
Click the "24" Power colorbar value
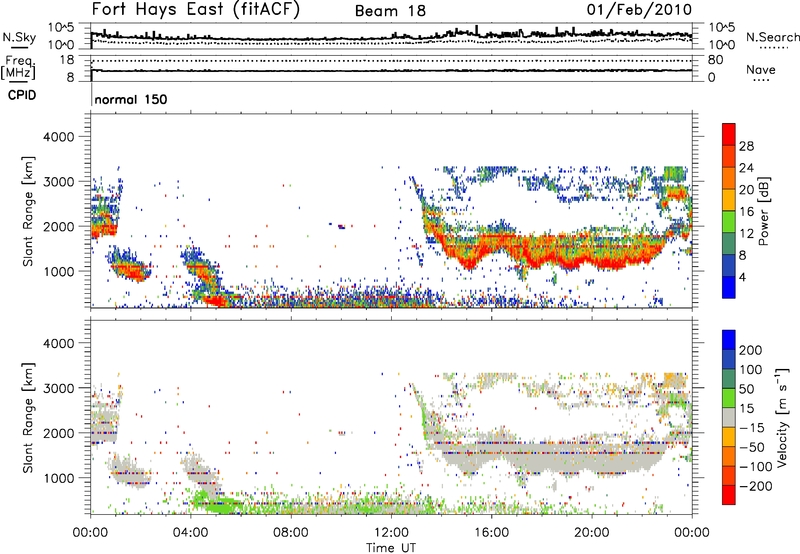746,168
